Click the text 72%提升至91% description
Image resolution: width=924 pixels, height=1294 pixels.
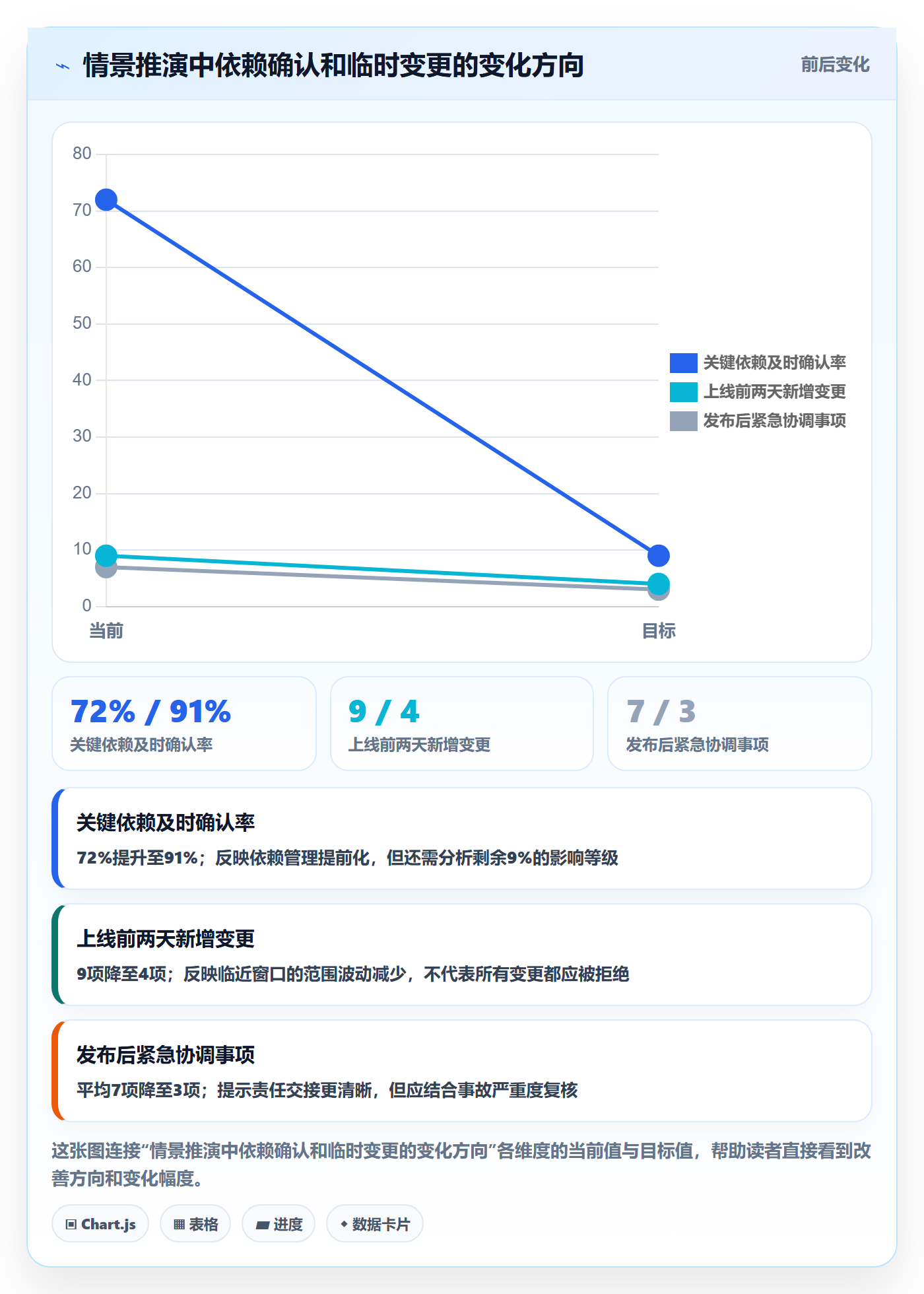click(347, 858)
